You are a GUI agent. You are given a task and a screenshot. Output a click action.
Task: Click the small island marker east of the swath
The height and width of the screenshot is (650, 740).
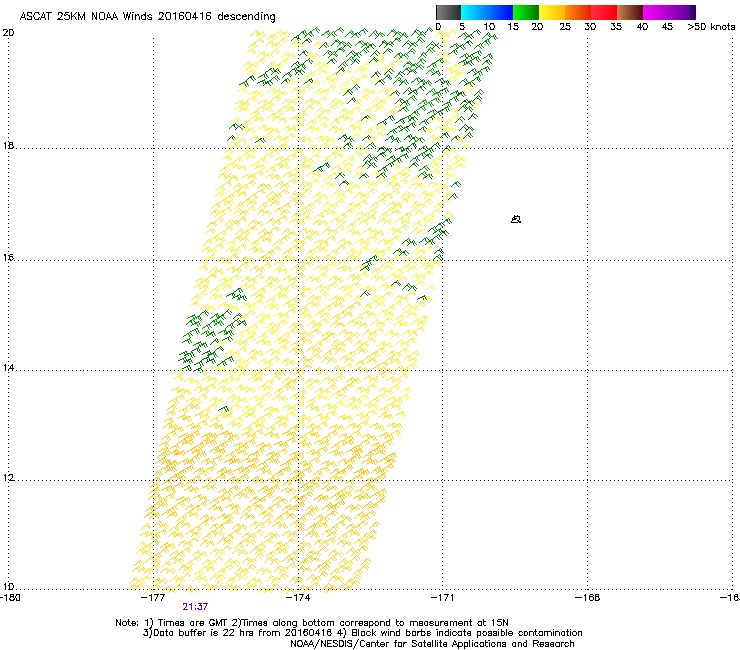coord(516,219)
